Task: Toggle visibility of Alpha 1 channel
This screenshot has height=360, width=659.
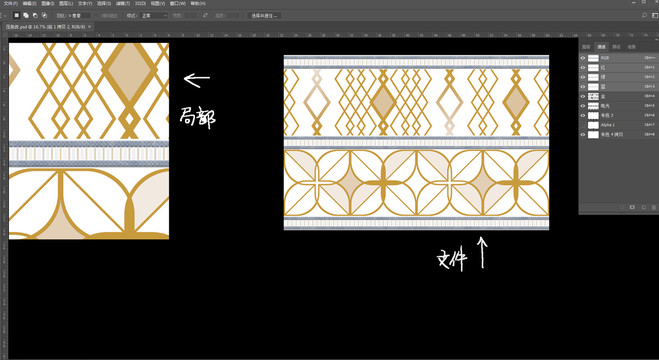Action: click(583, 125)
